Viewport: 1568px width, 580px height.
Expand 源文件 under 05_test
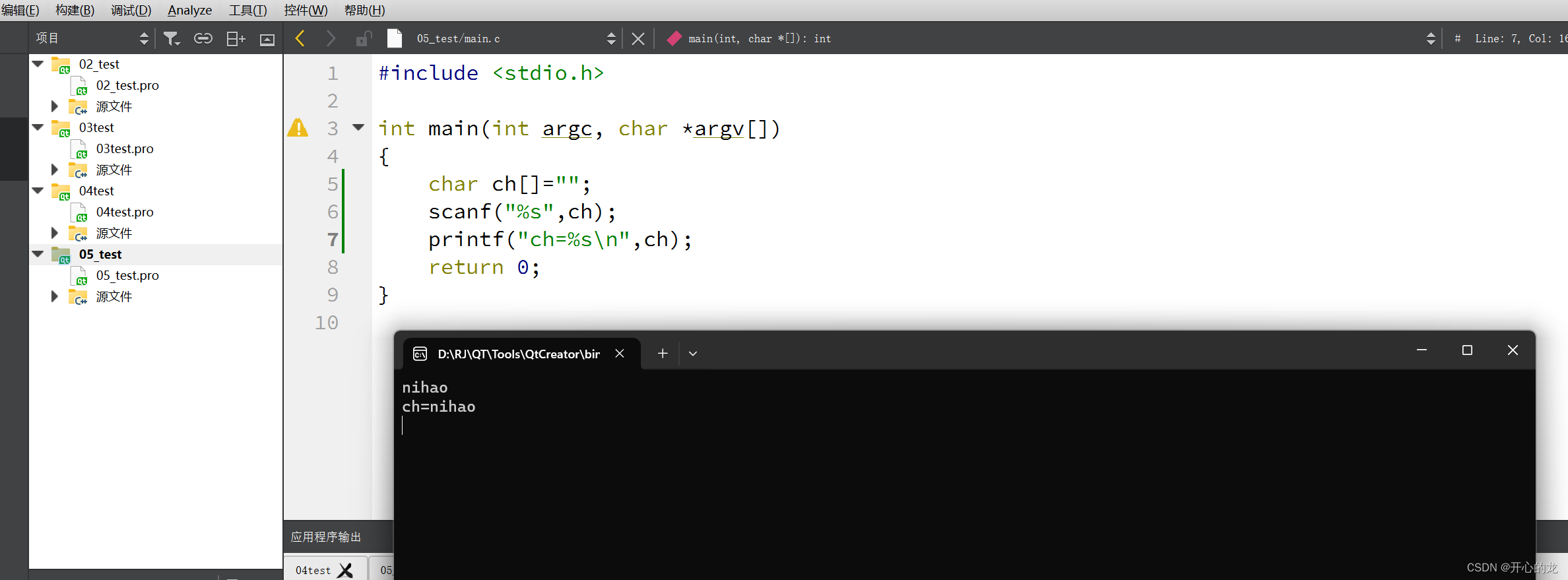(55, 296)
